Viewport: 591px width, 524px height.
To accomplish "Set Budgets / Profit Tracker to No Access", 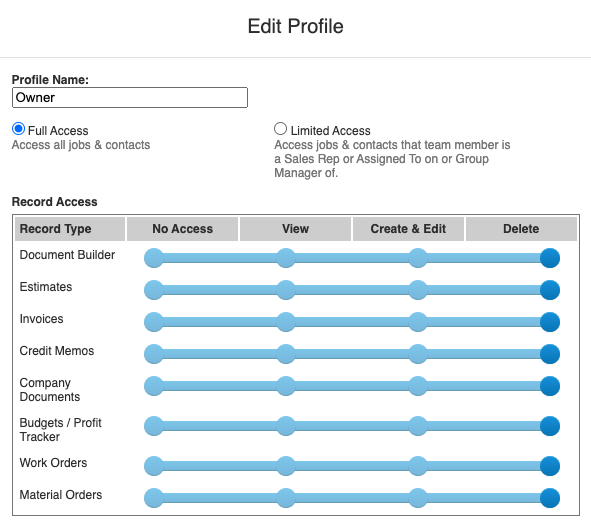I will [x=154, y=426].
